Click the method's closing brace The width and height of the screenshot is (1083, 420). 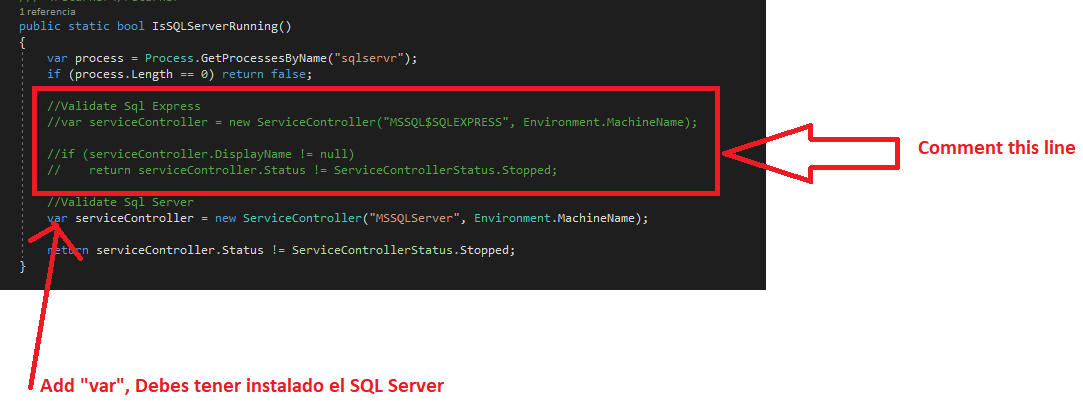point(23,266)
